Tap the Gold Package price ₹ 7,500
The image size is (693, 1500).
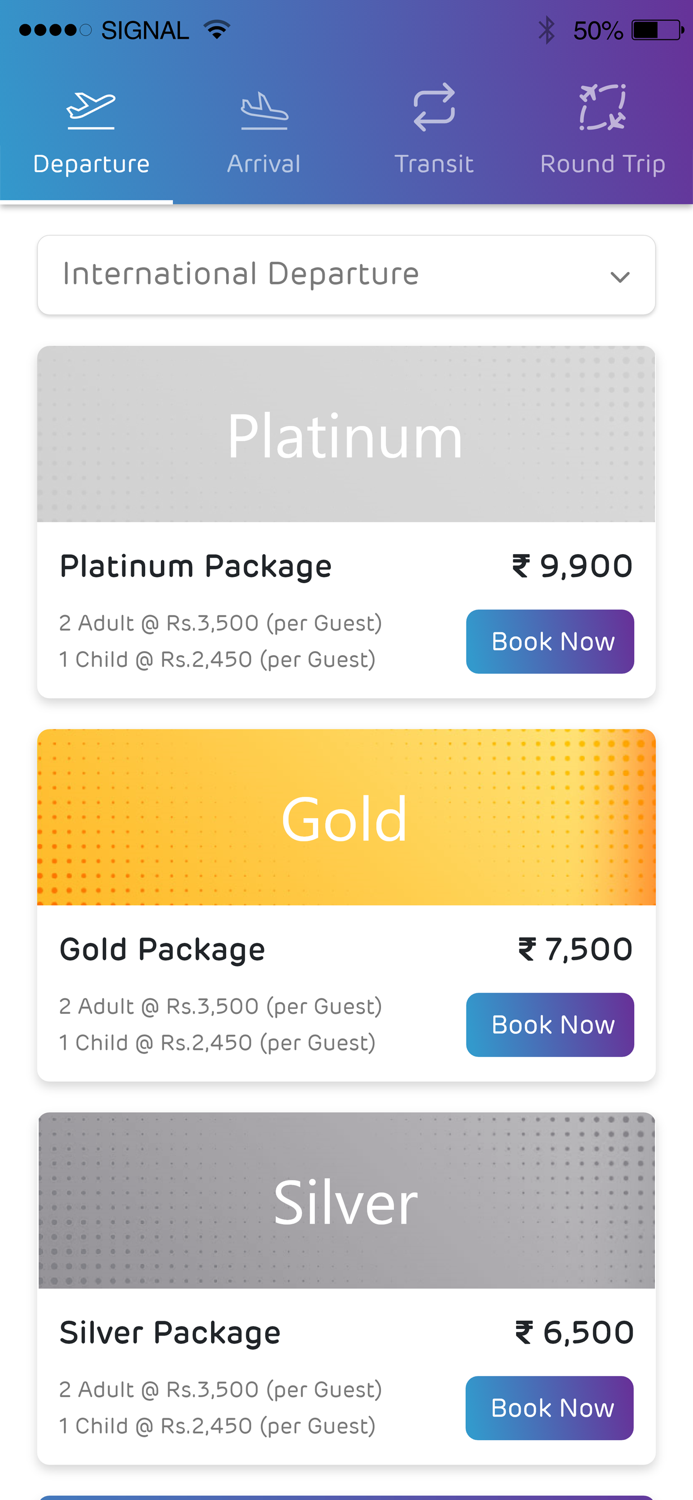tap(575, 949)
